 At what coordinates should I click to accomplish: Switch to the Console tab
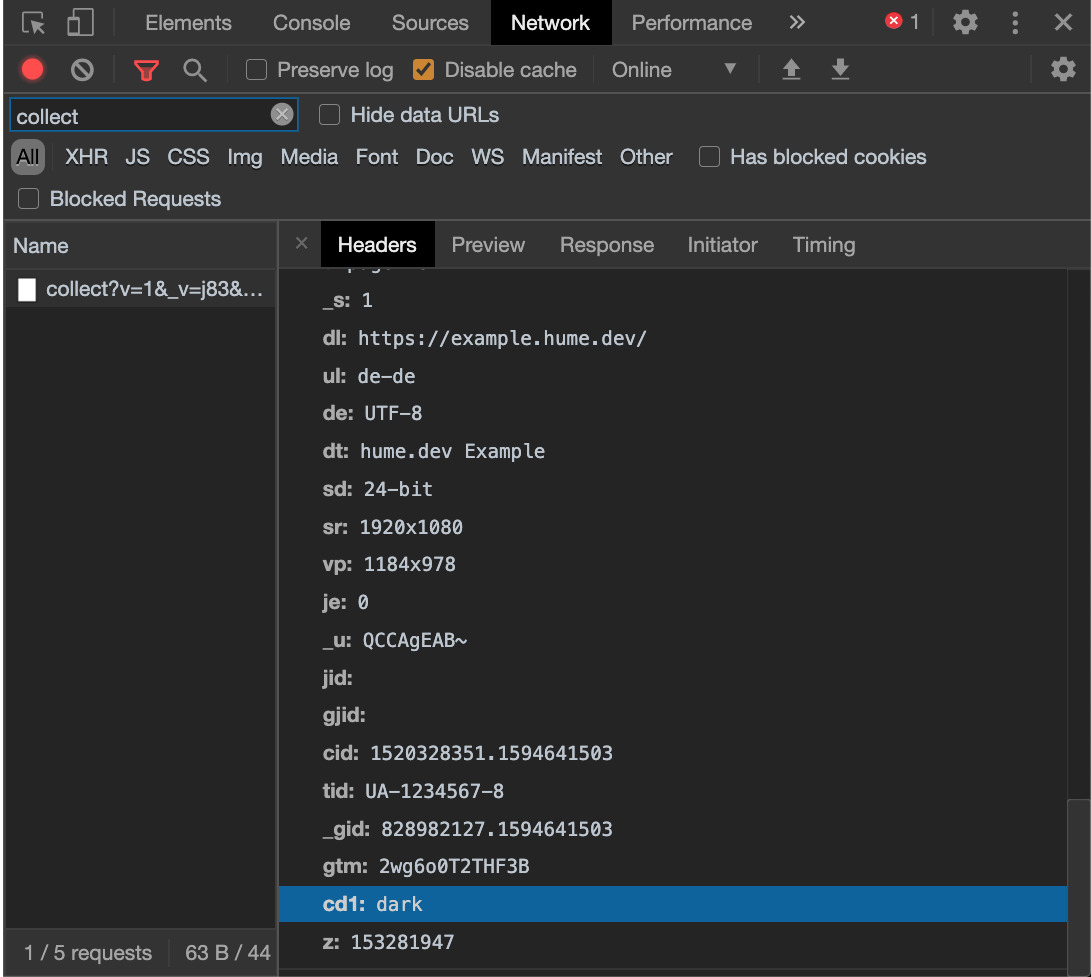(311, 23)
